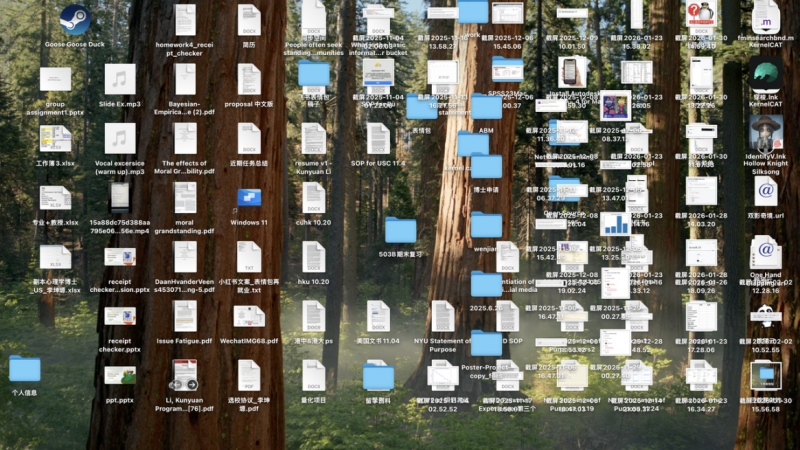Select the group assignment1.pptx presentation
The width and height of the screenshot is (800, 450).
point(56,80)
